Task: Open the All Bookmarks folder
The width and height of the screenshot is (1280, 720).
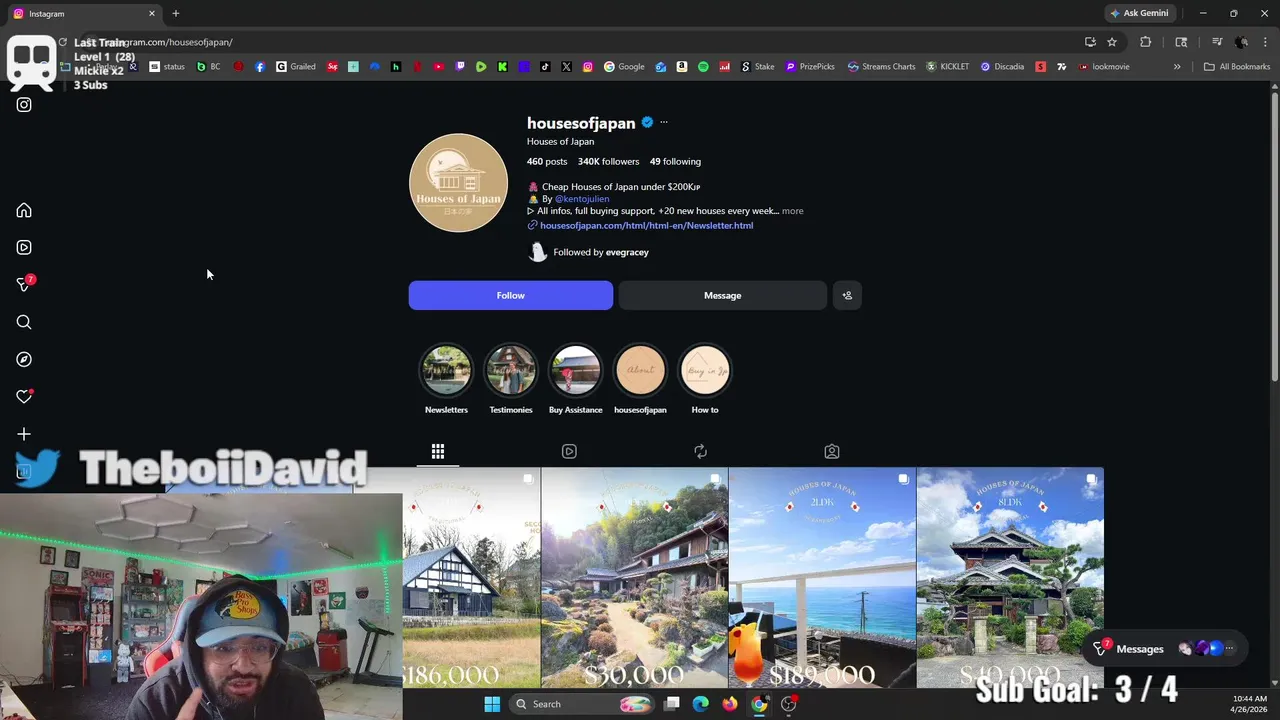Action: (x=1237, y=67)
